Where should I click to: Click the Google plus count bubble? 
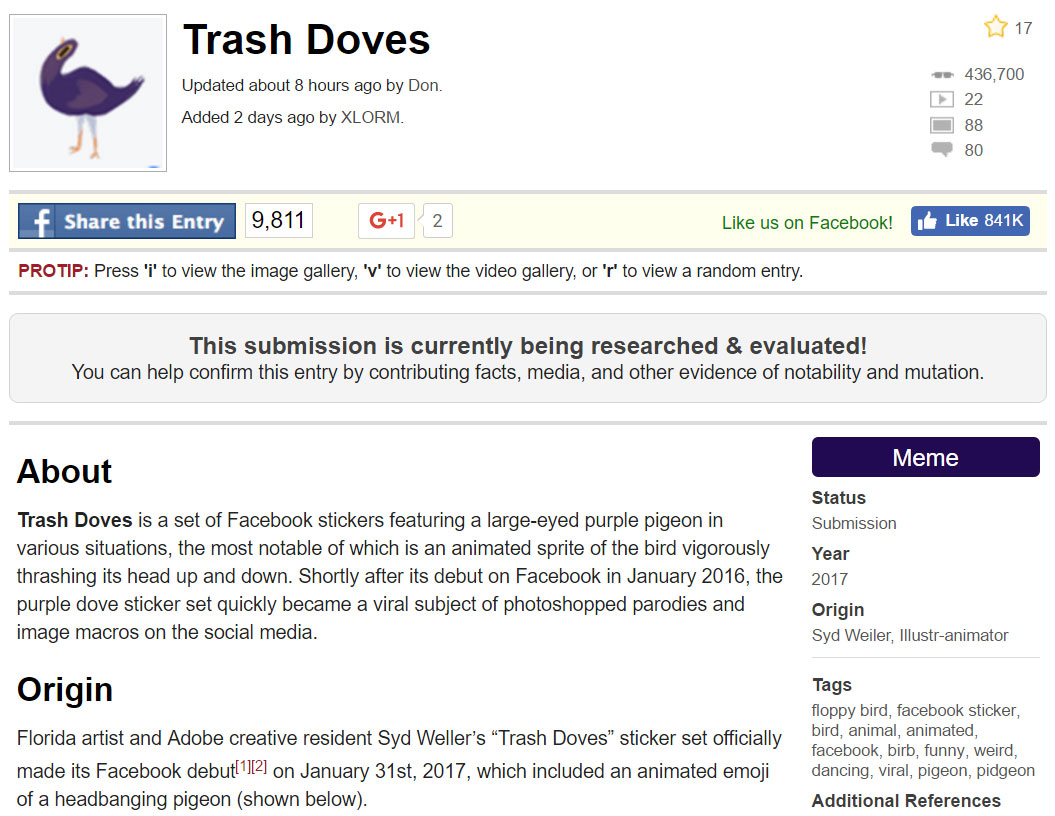click(437, 221)
